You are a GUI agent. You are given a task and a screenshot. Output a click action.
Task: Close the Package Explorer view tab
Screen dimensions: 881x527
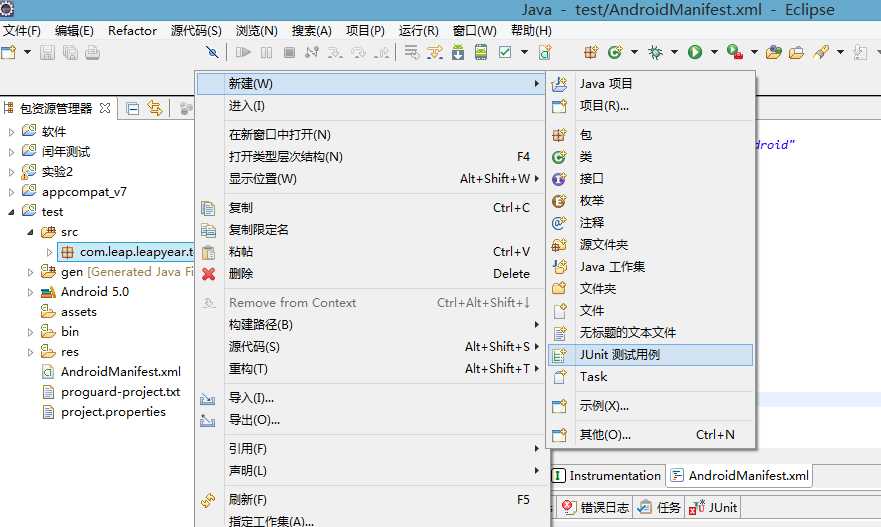105,108
